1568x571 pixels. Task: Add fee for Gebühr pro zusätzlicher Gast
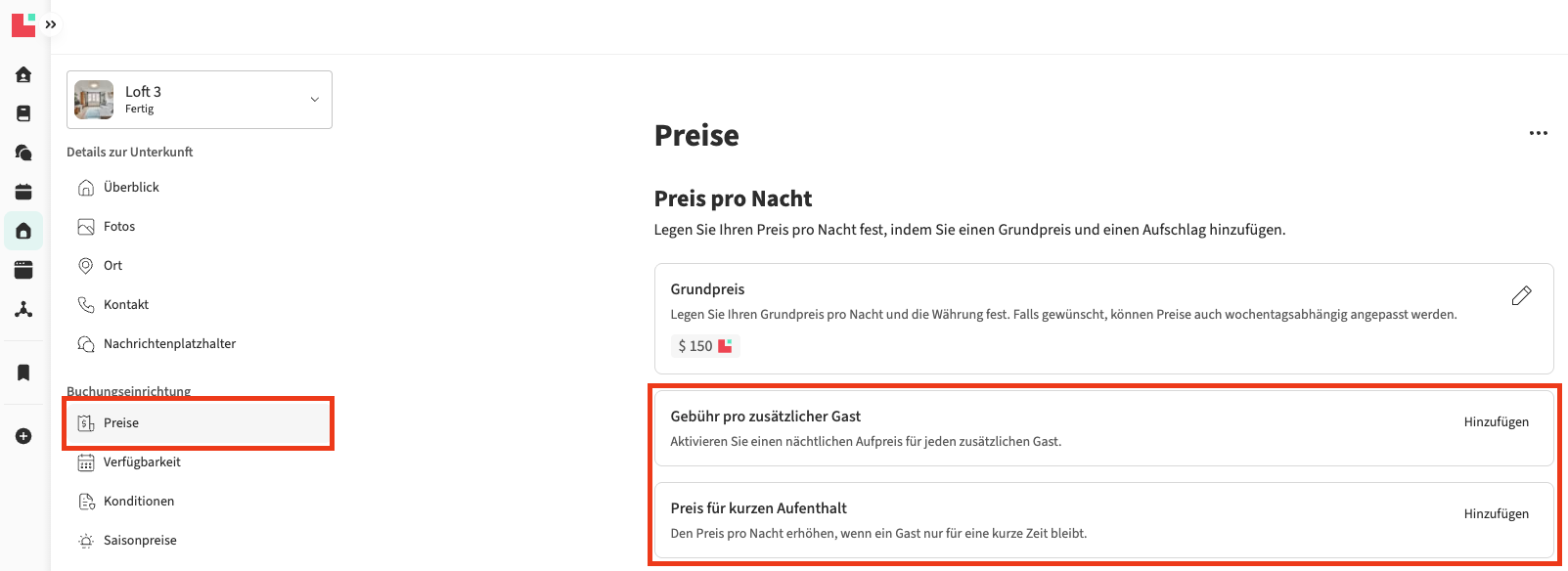click(1496, 422)
